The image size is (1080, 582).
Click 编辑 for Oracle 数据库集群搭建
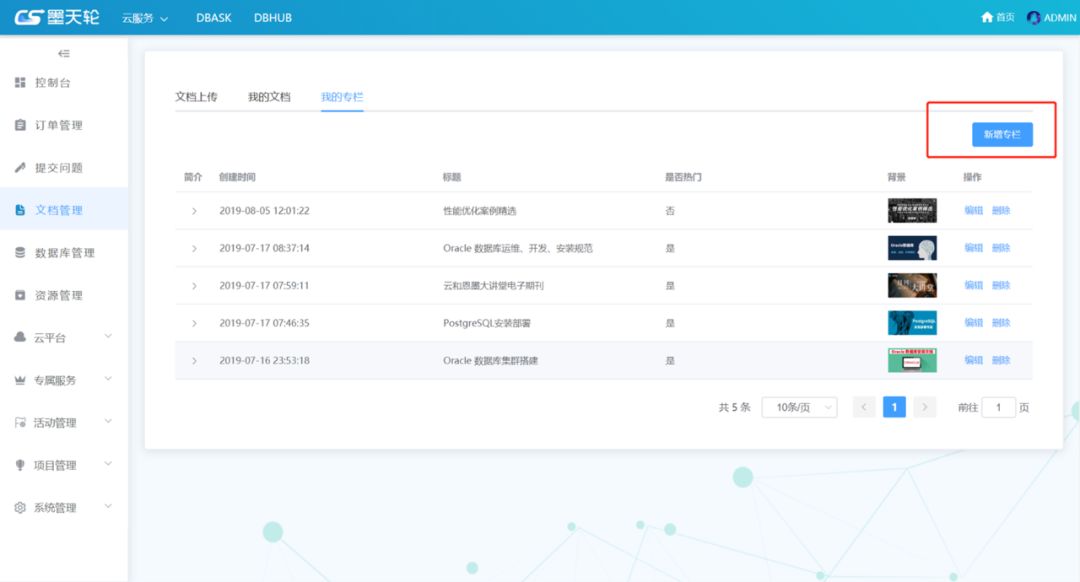coord(973,360)
